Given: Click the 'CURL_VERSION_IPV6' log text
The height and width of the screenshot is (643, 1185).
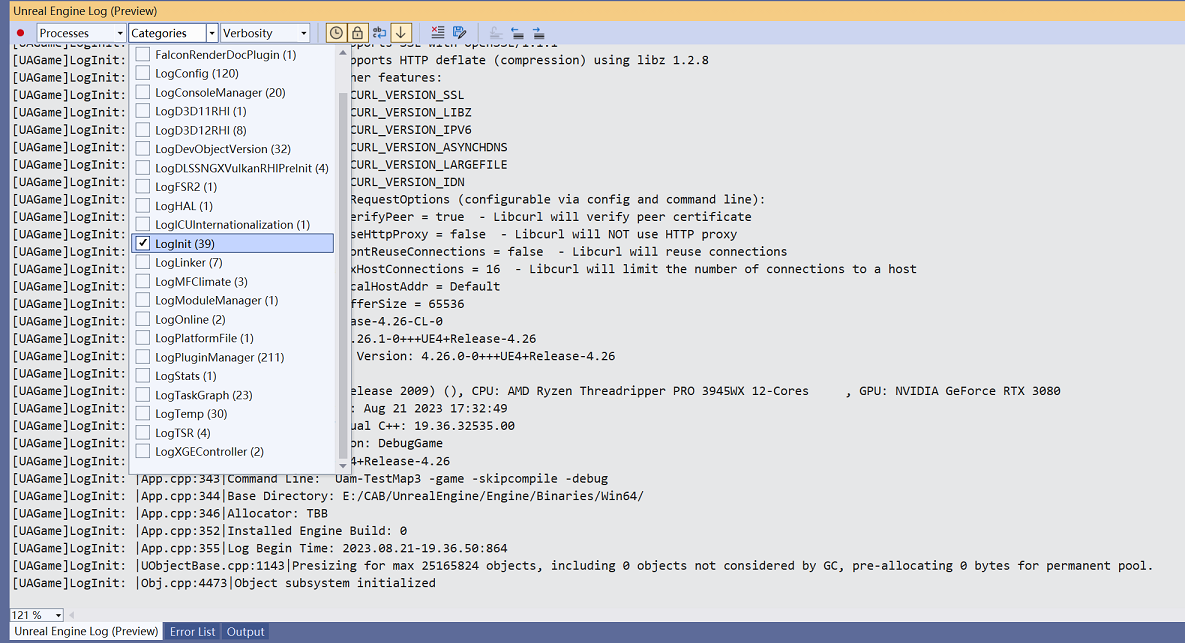Looking at the screenshot, I should [x=410, y=129].
